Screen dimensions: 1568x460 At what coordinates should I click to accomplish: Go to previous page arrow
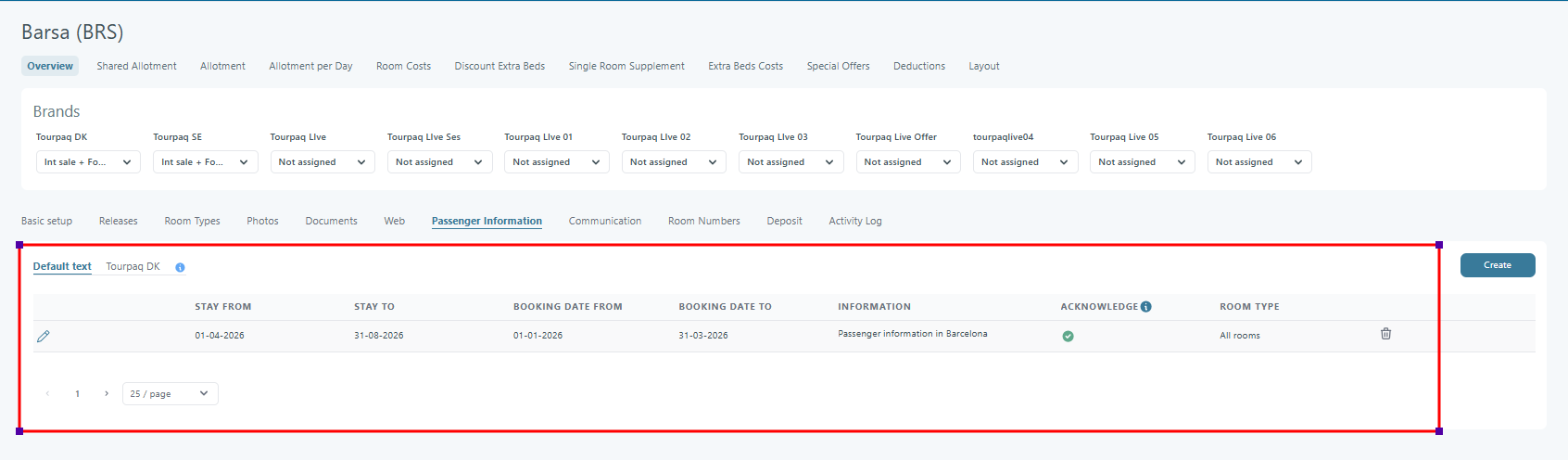click(x=48, y=394)
